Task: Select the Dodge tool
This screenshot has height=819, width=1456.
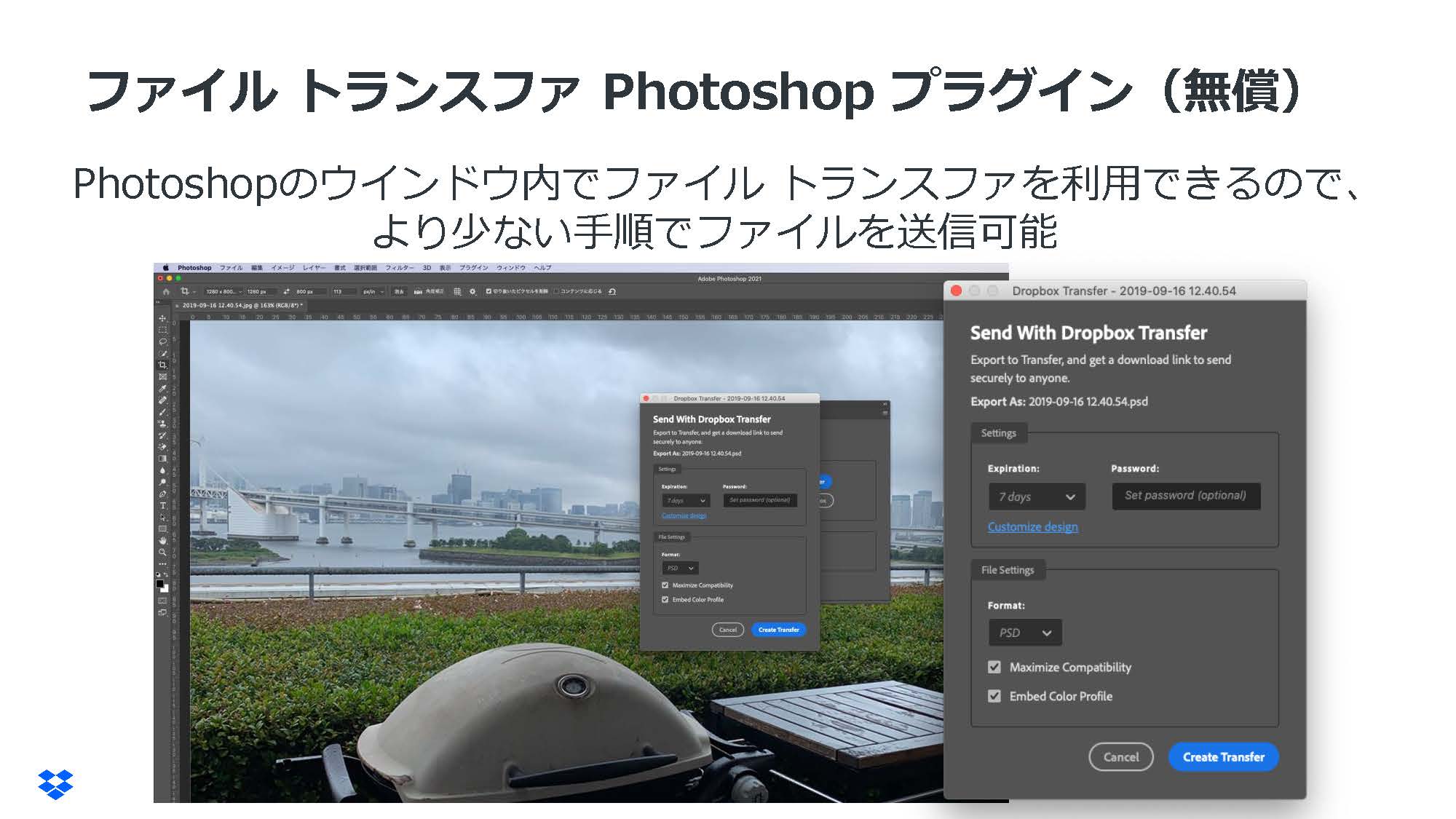Action: click(x=162, y=482)
